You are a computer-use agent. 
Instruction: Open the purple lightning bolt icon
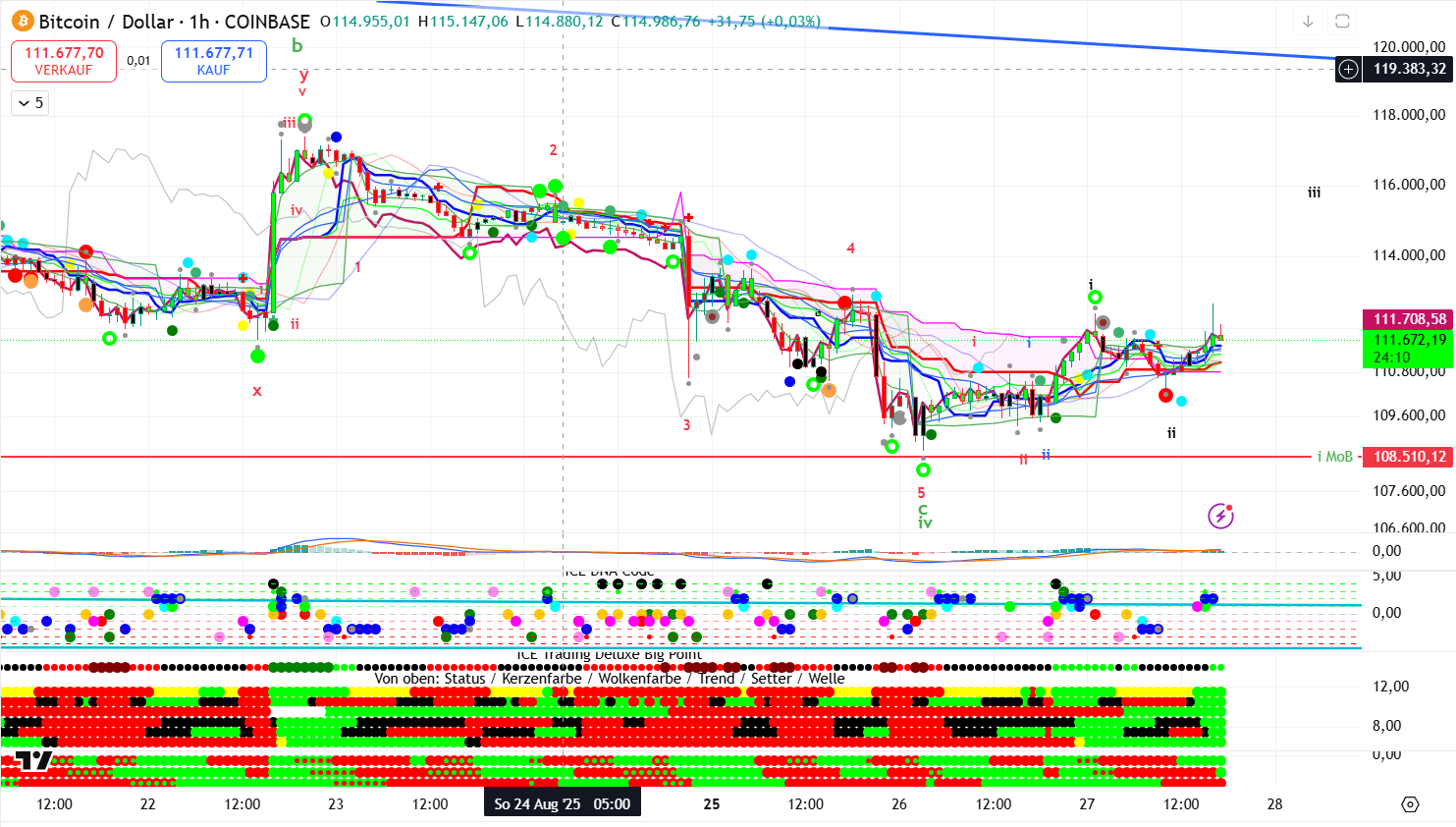pos(1220,516)
